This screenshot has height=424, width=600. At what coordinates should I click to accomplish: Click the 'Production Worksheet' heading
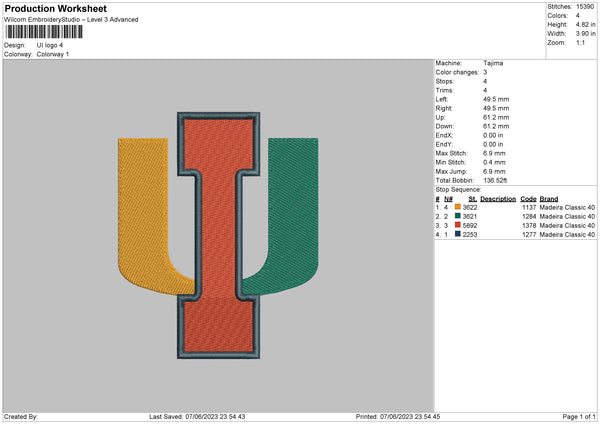click(x=55, y=8)
